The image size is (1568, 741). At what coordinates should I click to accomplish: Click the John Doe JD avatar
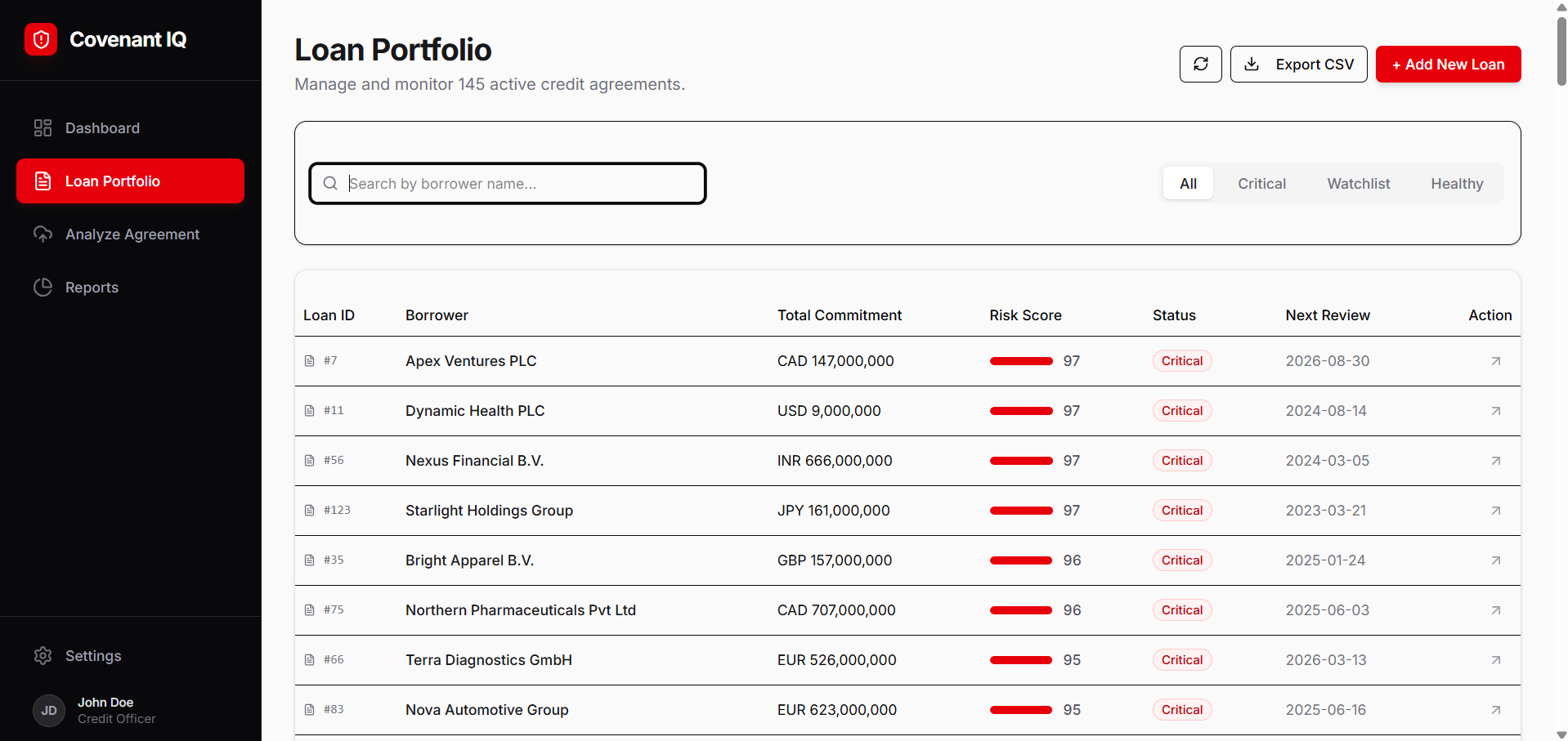point(49,711)
